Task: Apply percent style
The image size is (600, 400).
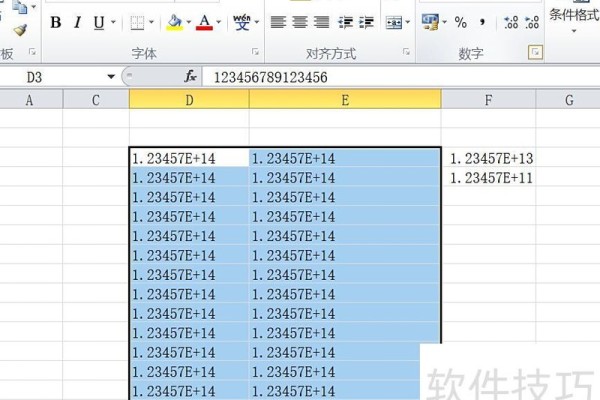Action: [x=461, y=22]
